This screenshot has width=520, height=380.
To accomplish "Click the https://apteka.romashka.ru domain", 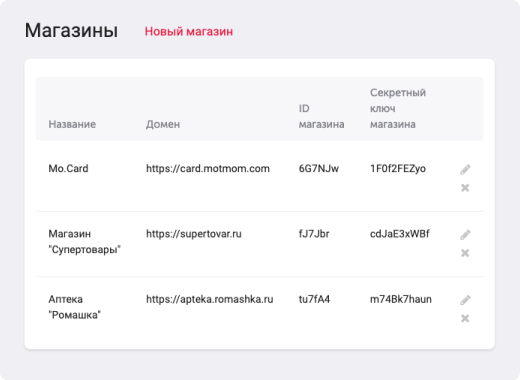I will click(x=209, y=299).
